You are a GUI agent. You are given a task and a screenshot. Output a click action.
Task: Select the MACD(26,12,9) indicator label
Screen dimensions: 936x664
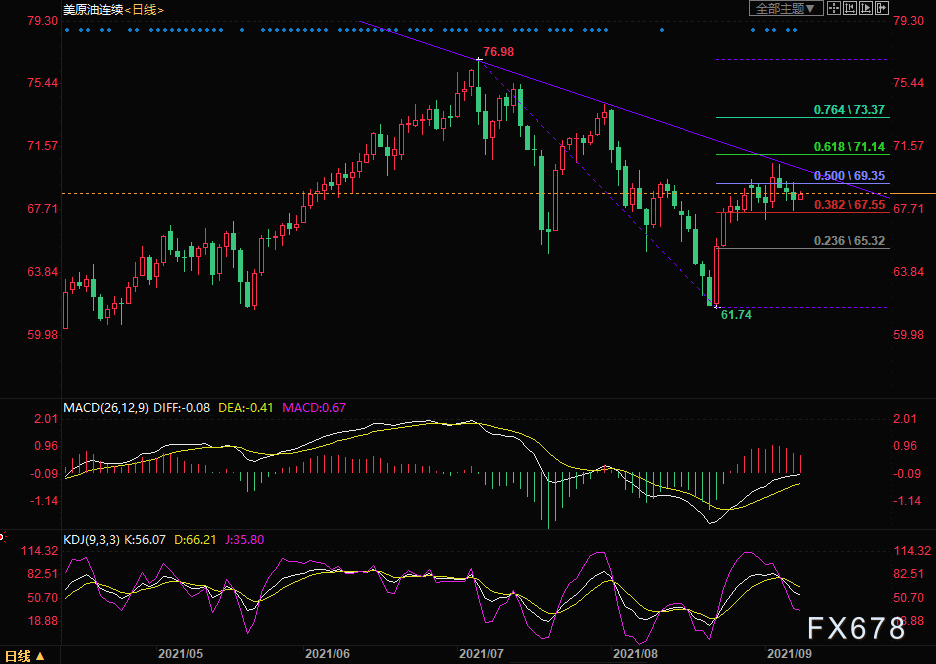click(x=106, y=408)
